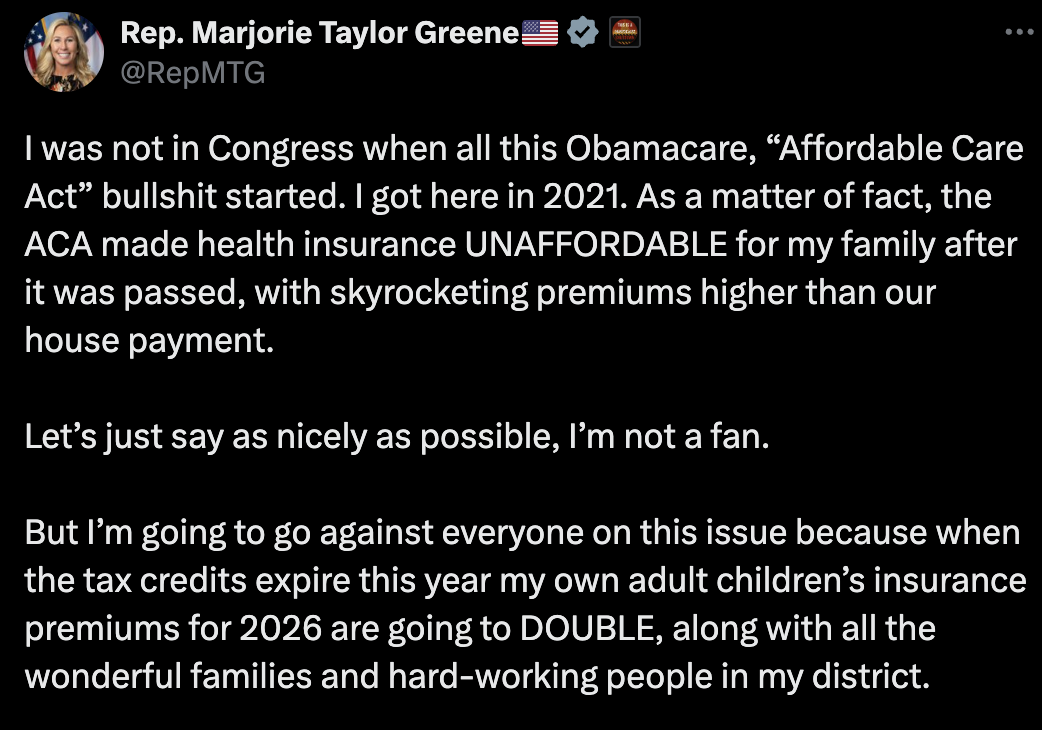Click the display name Rep. Marjorie Taylor Greene
1042x730 pixels.
coord(320,33)
